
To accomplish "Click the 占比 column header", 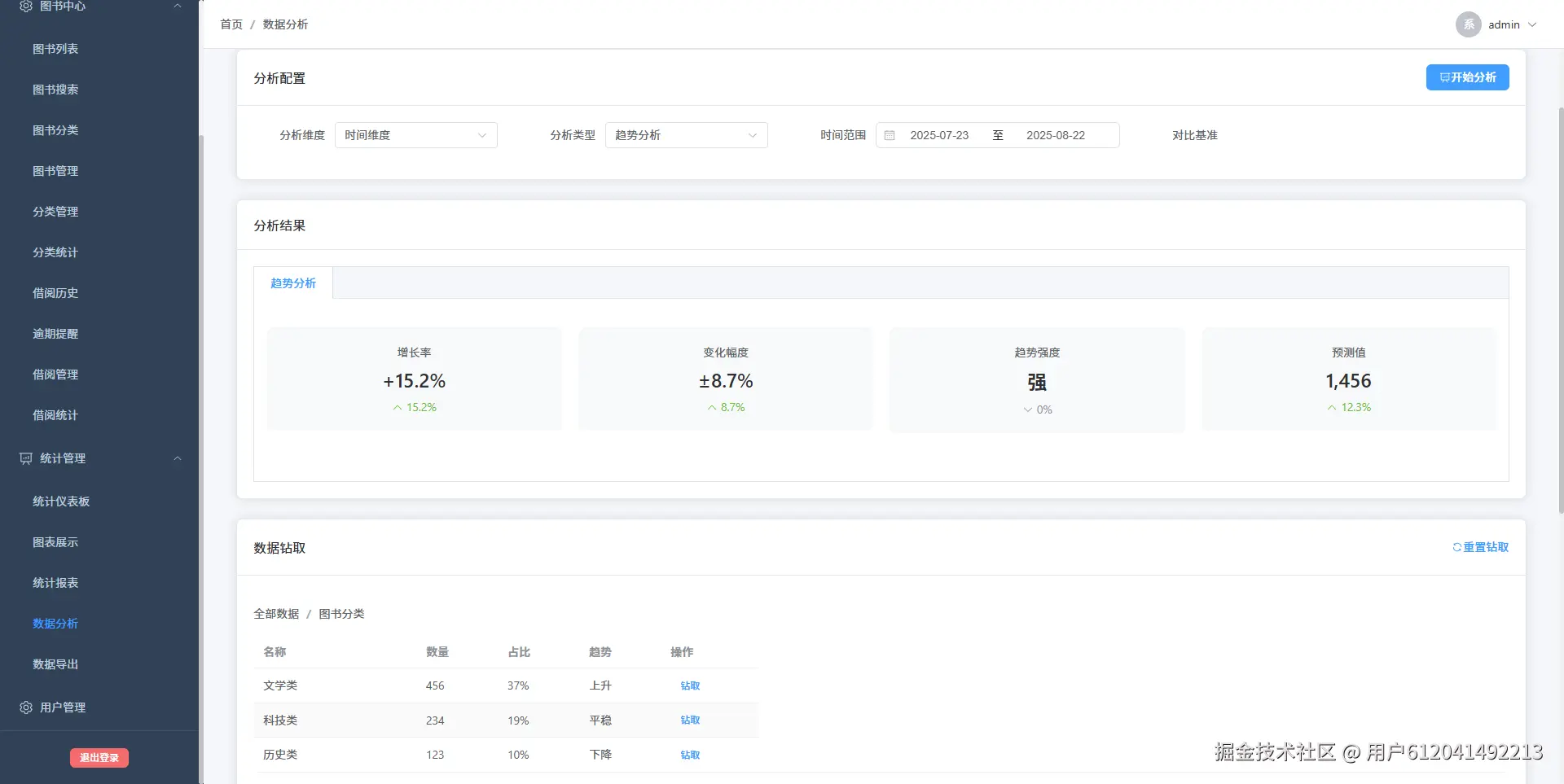I will 519,652.
